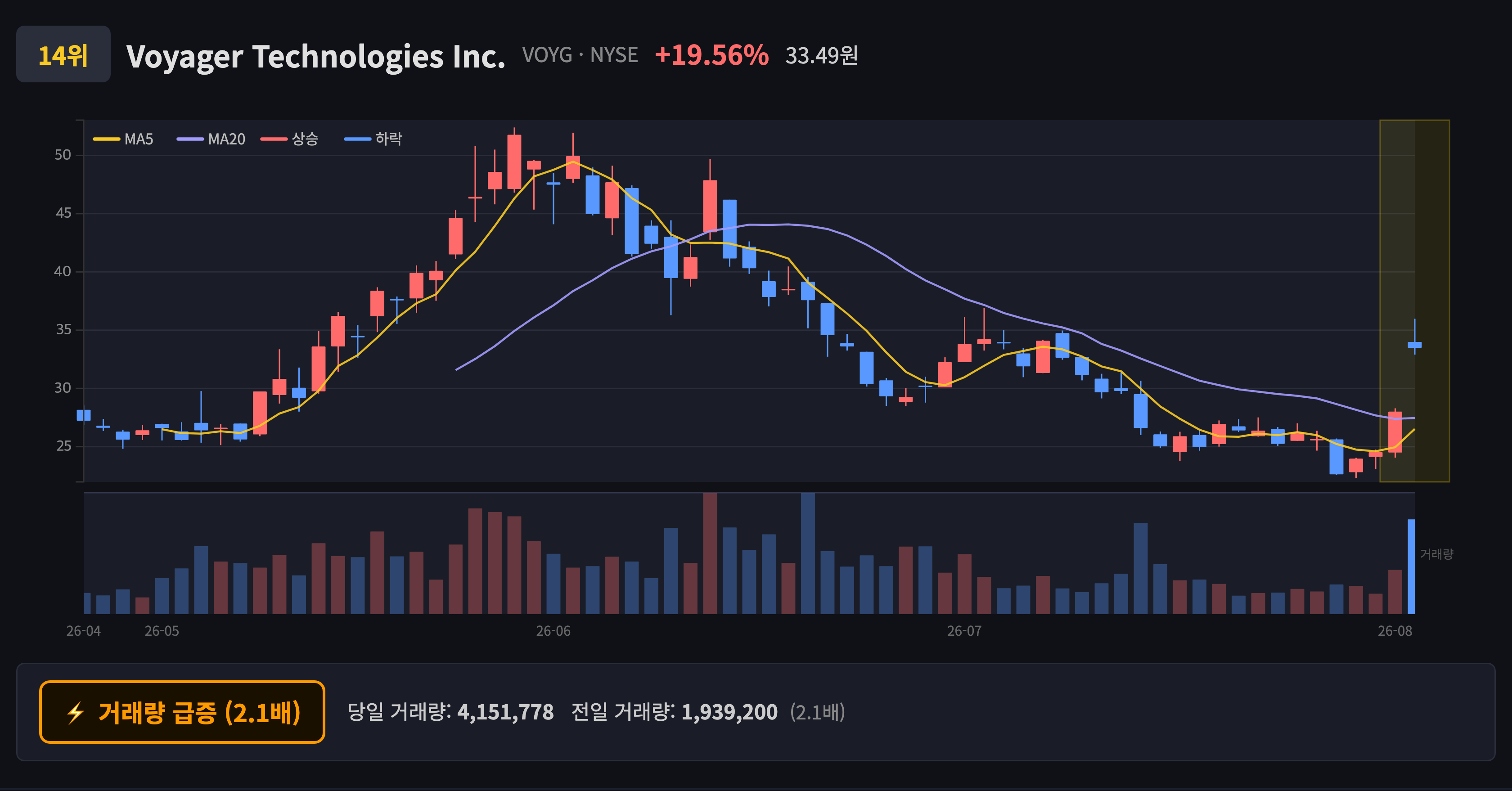
Task: Click the 26-05 date axis label
Action: coord(162,631)
